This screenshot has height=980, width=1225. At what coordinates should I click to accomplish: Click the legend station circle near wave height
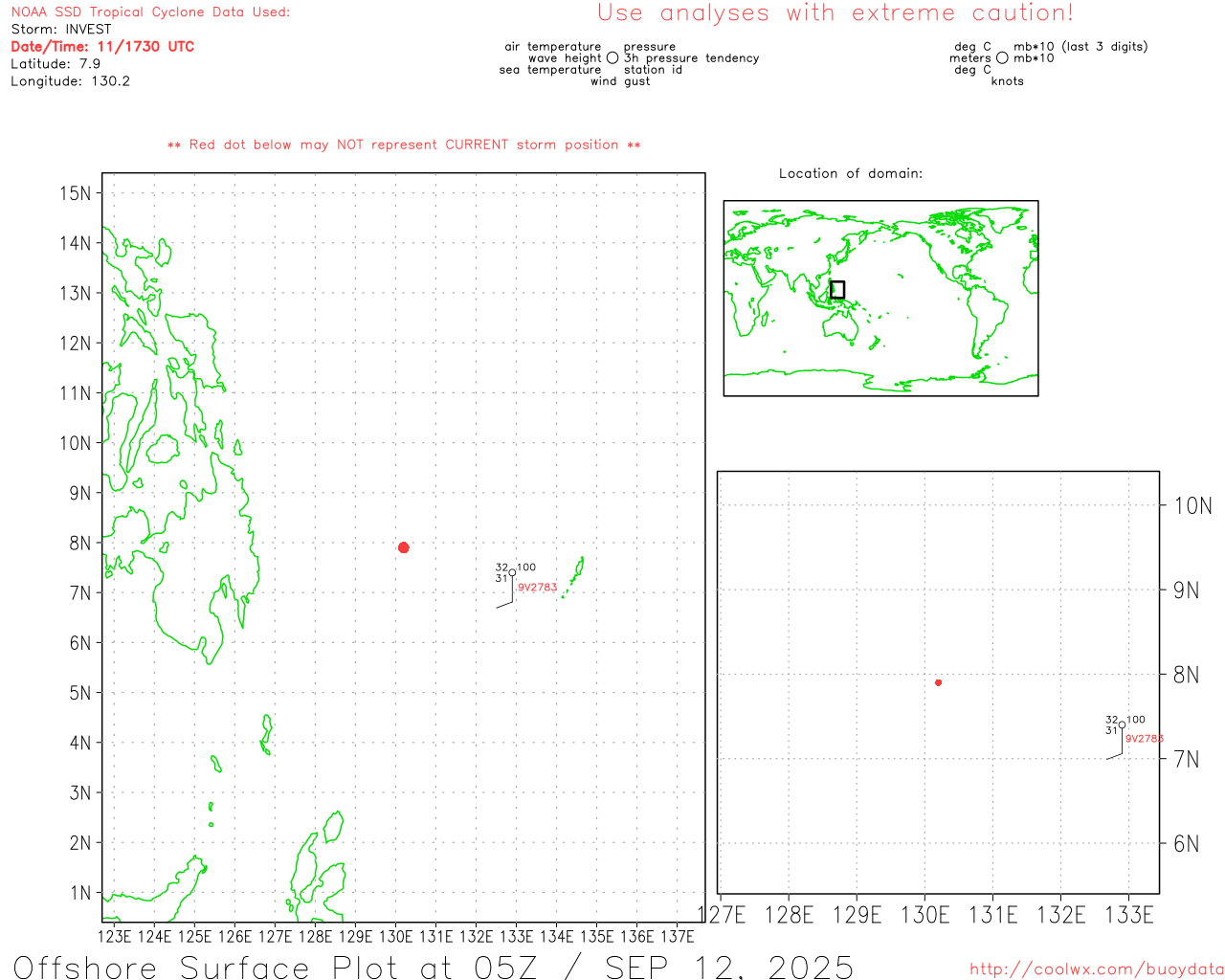pyautogui.click(x=612, y=58)
